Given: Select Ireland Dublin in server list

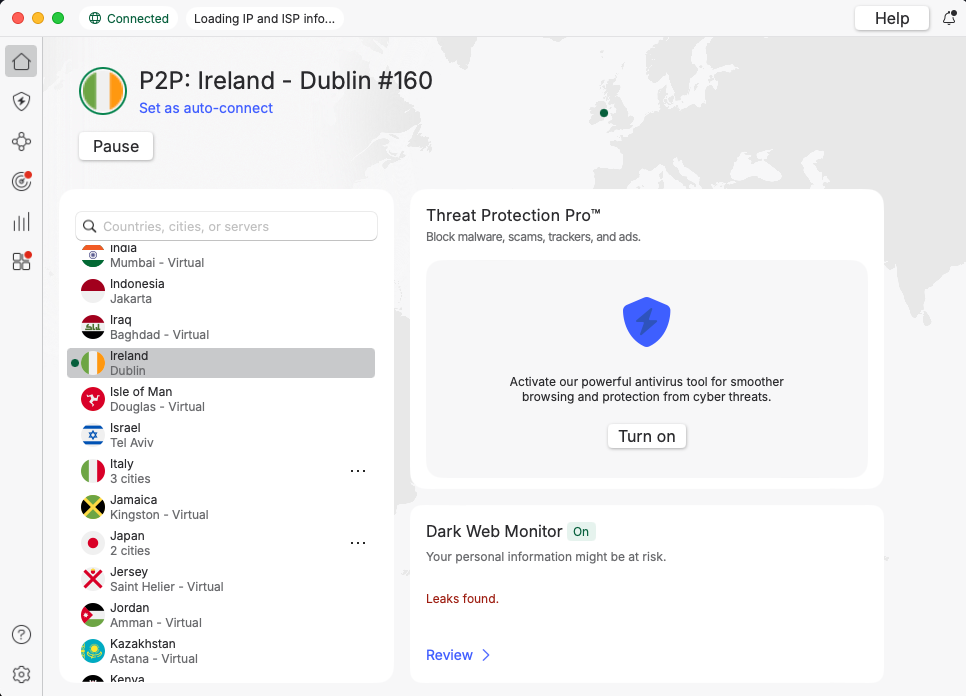Looking at the screenshot, I should point(221,363).
